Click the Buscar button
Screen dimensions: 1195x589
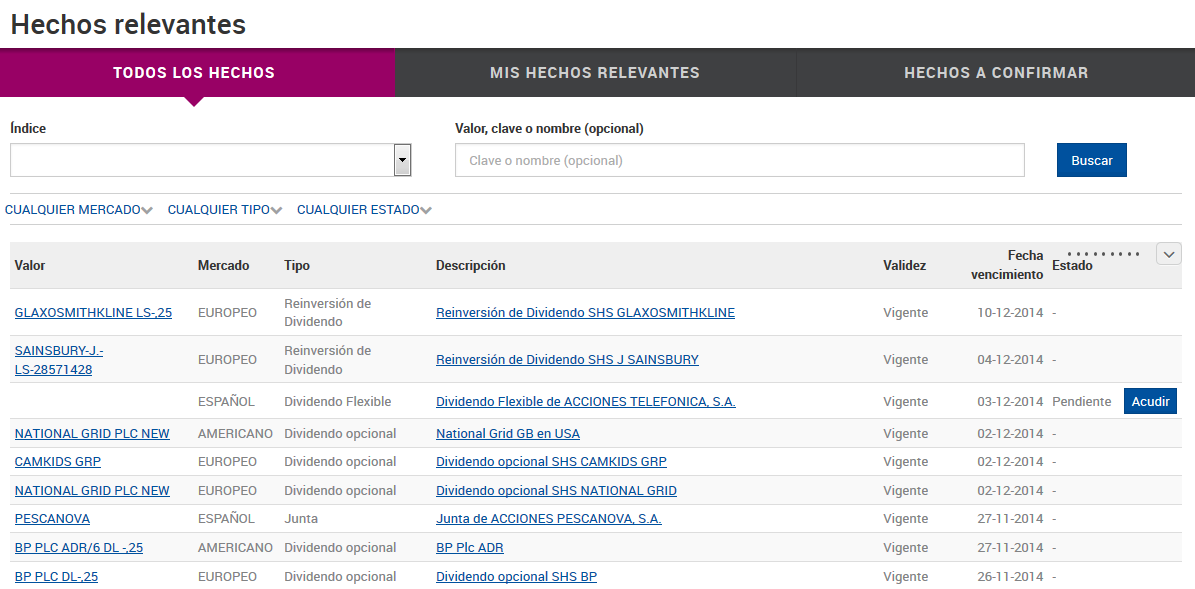[x=1091, y=161]
